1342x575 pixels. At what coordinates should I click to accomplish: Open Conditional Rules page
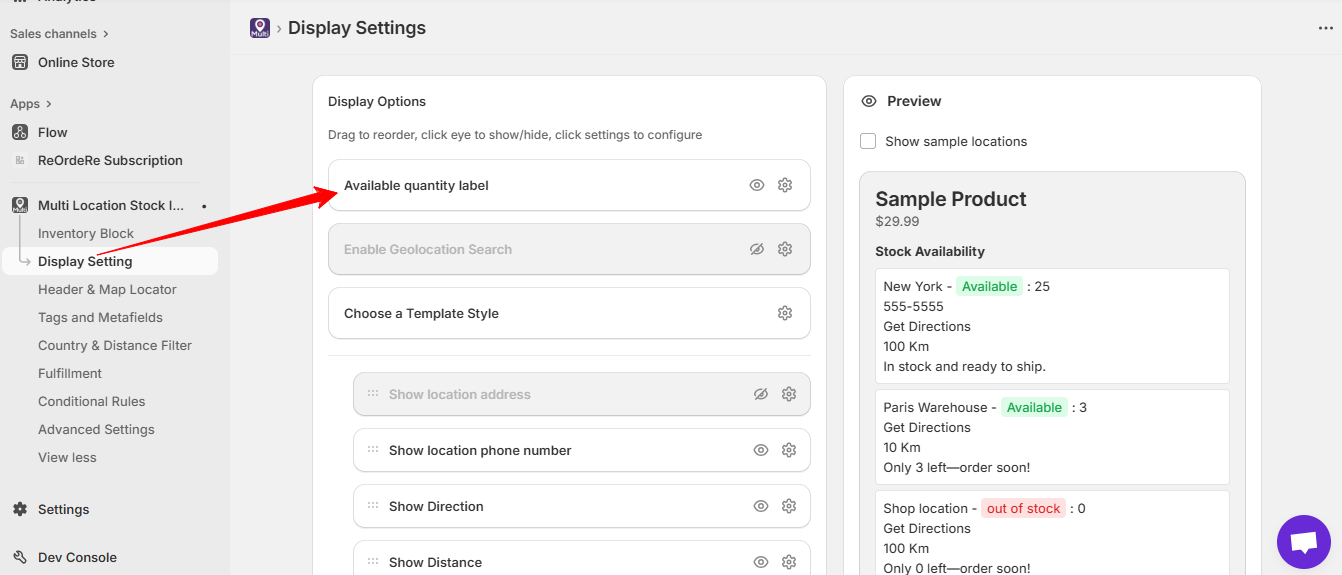(92, 401)
